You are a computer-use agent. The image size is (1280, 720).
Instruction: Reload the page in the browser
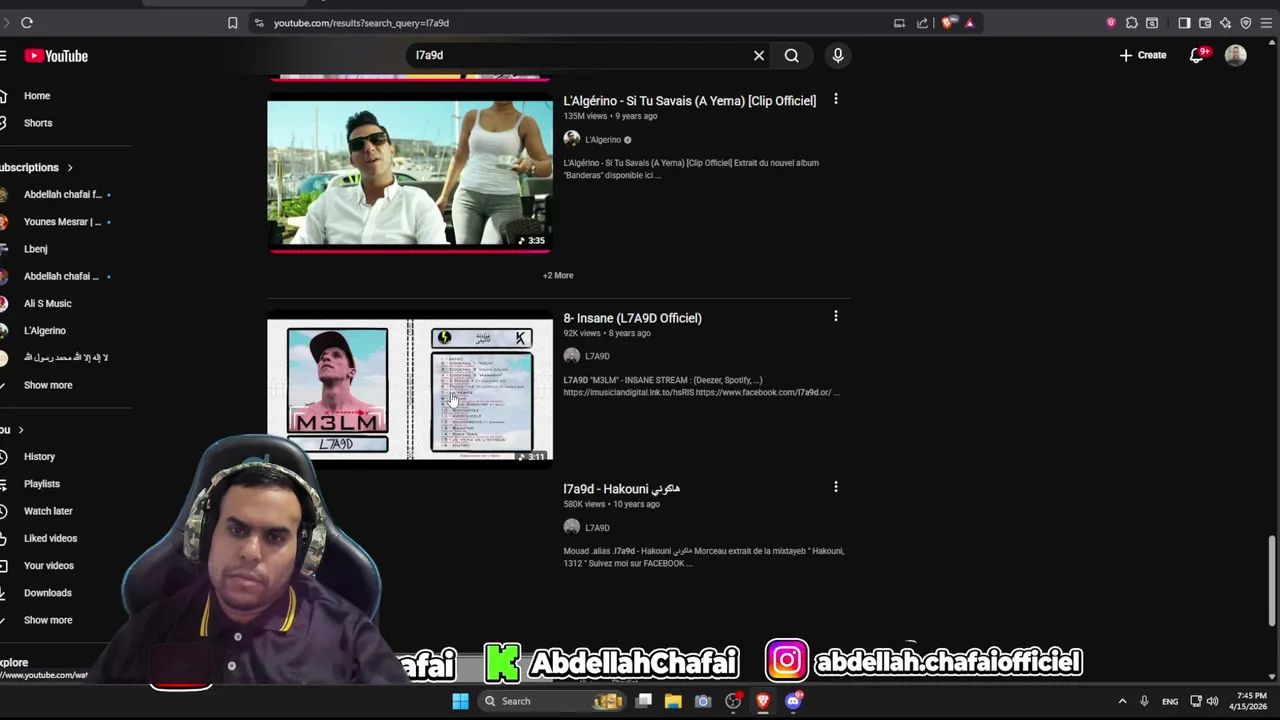[x=27, y=22]
